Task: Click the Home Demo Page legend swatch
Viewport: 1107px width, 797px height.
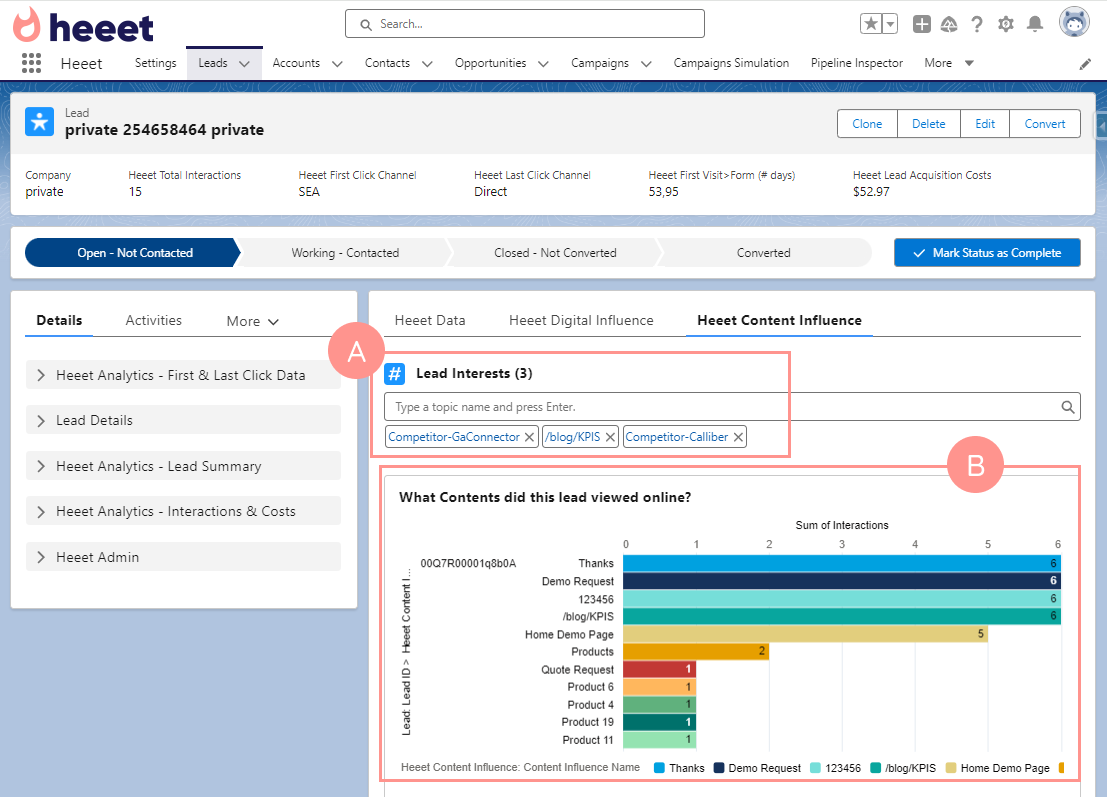Action: click(951, 768)
